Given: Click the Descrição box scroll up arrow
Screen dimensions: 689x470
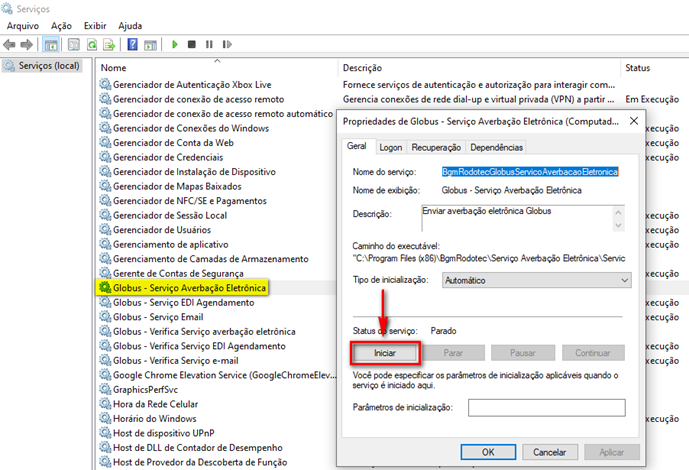Looking at the screenshot, I should pos(618,213).
